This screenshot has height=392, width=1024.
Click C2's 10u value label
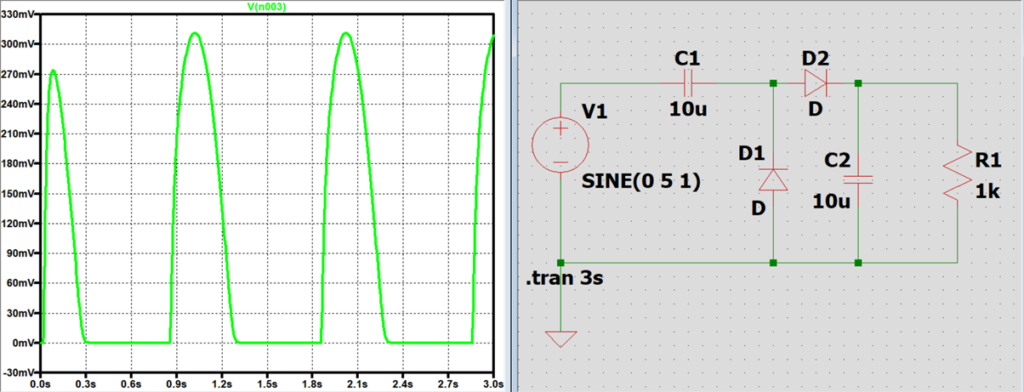pyautogui.click(x=831, y=201)
